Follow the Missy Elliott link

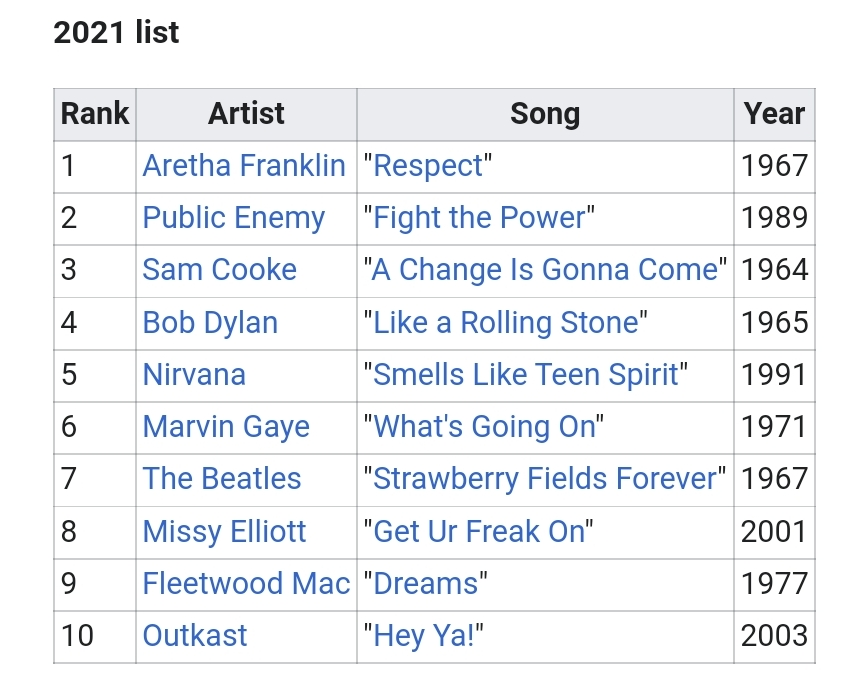point(224,531)
